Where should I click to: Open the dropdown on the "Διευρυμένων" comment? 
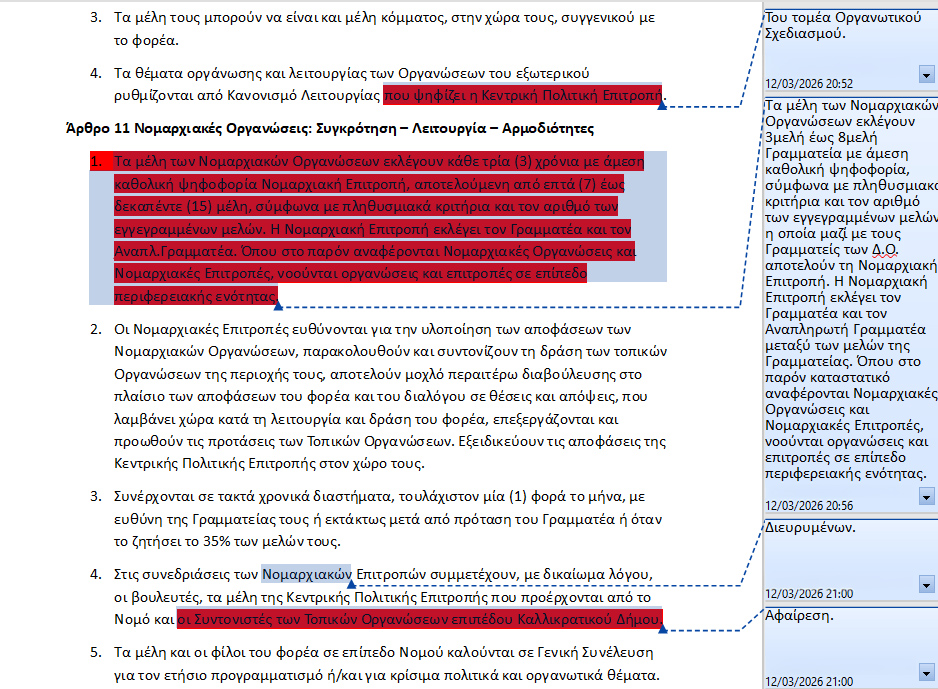click(925, 584)
